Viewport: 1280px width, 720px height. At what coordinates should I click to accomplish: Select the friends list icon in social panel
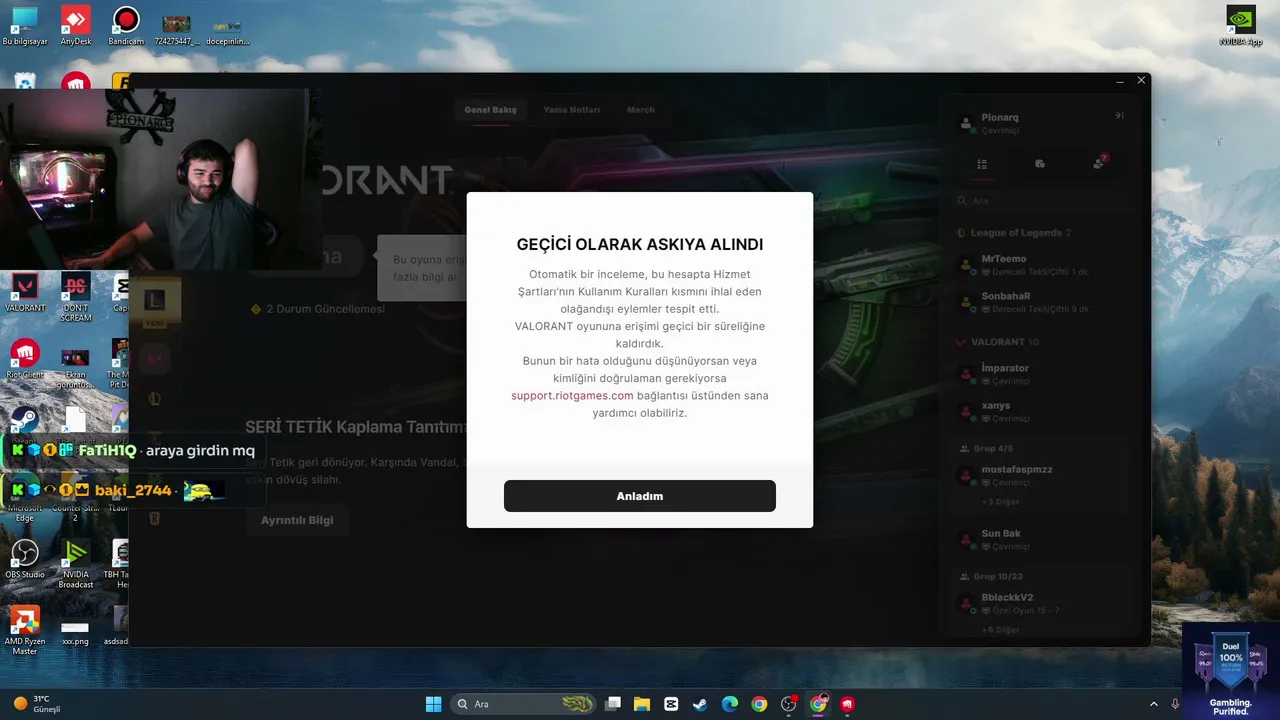[x=982, y=164]
